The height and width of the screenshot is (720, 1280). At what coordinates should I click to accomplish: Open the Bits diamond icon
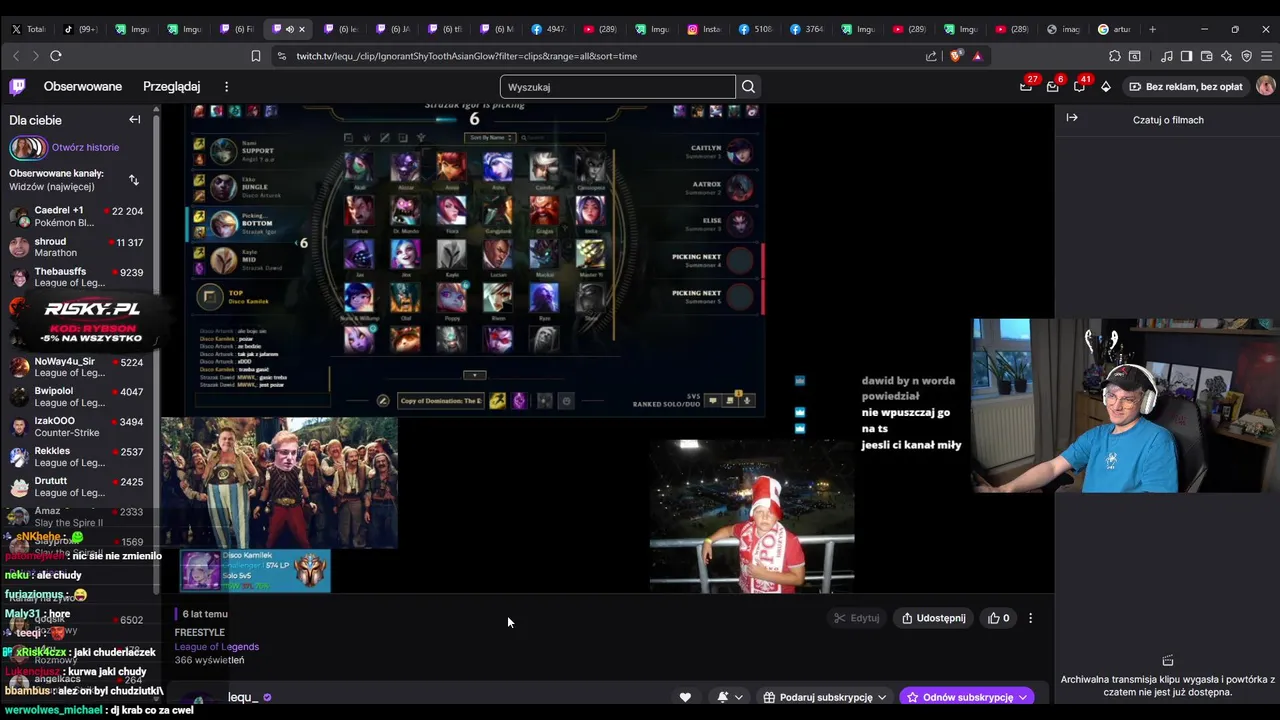point(1106,87)
